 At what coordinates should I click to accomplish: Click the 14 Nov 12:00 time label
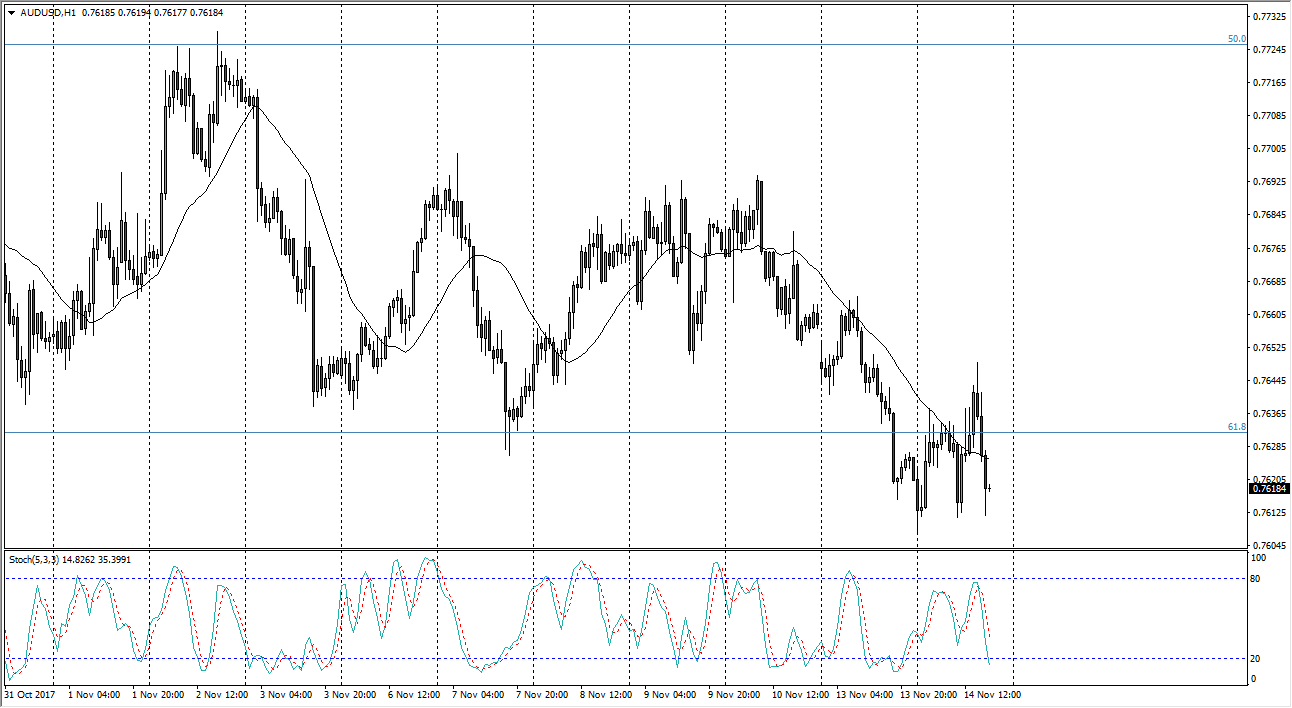[991, 694]
